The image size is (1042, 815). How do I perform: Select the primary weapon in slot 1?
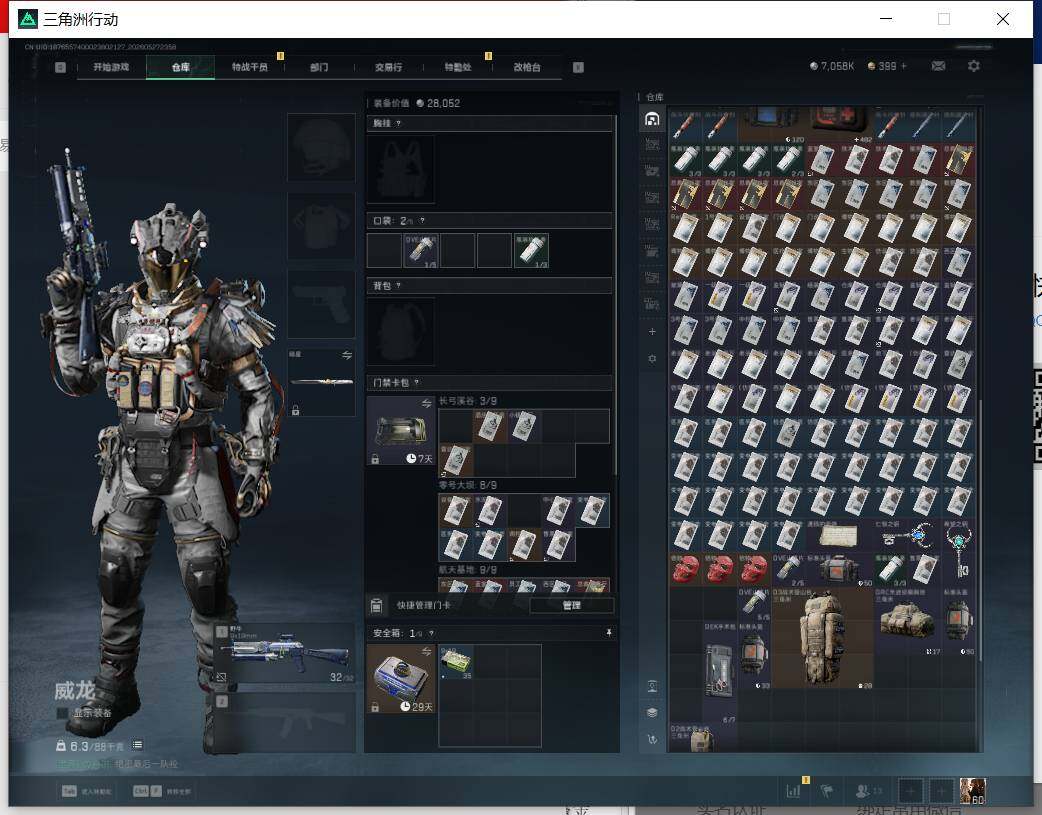pos(284,653)
